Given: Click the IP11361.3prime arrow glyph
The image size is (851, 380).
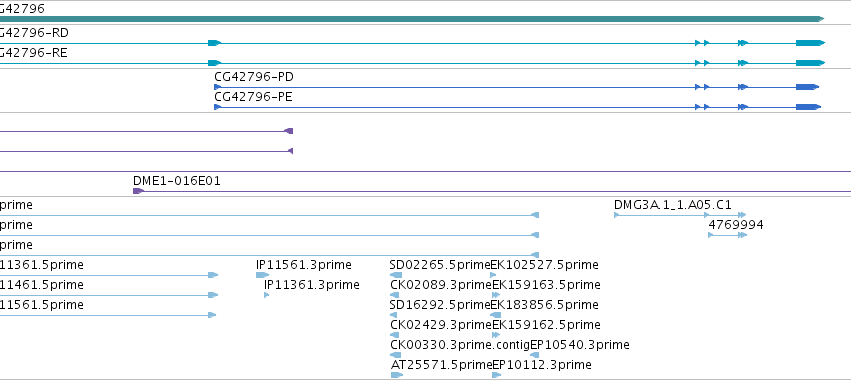Looking at the screenshot, I should [266, 295].
